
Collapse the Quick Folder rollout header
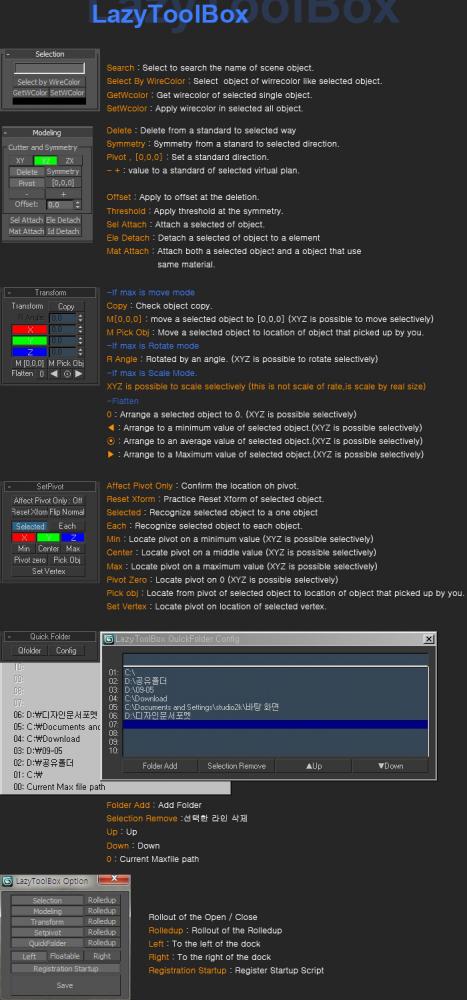(50, 636)
